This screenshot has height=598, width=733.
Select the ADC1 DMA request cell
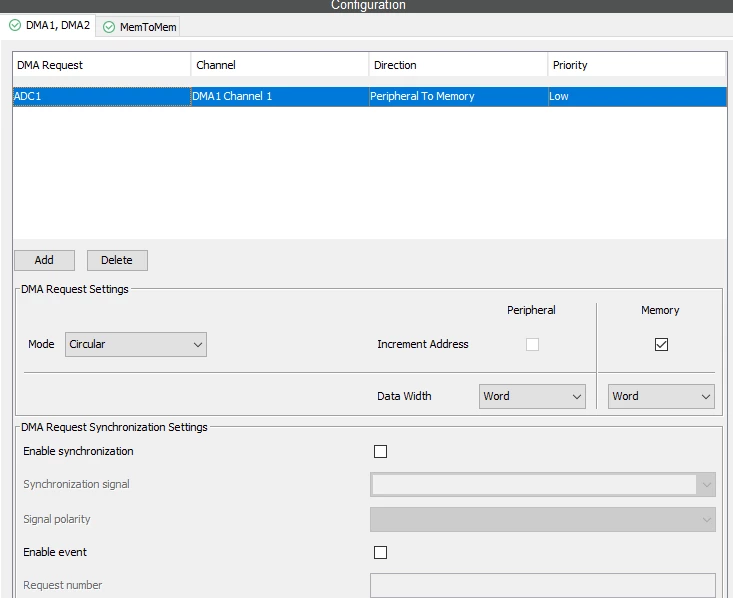pyautogui.click(x=101, y=96)
